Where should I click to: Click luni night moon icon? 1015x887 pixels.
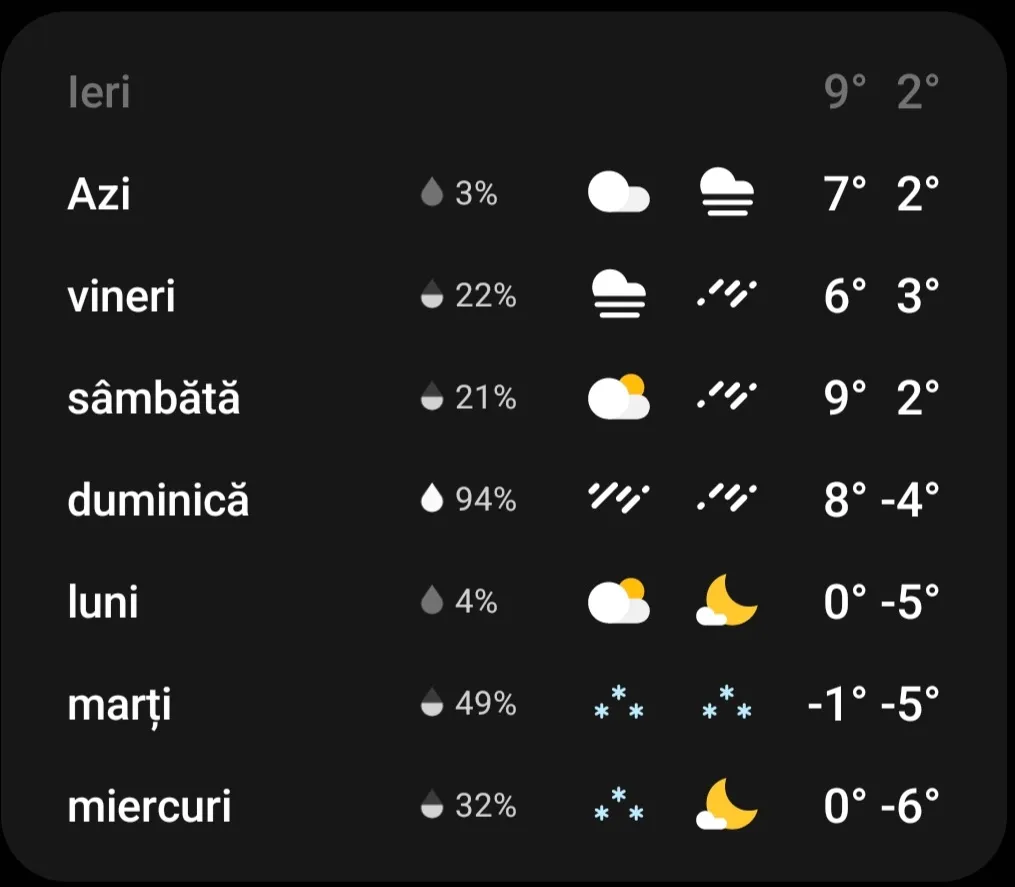(x=726, y=602)
